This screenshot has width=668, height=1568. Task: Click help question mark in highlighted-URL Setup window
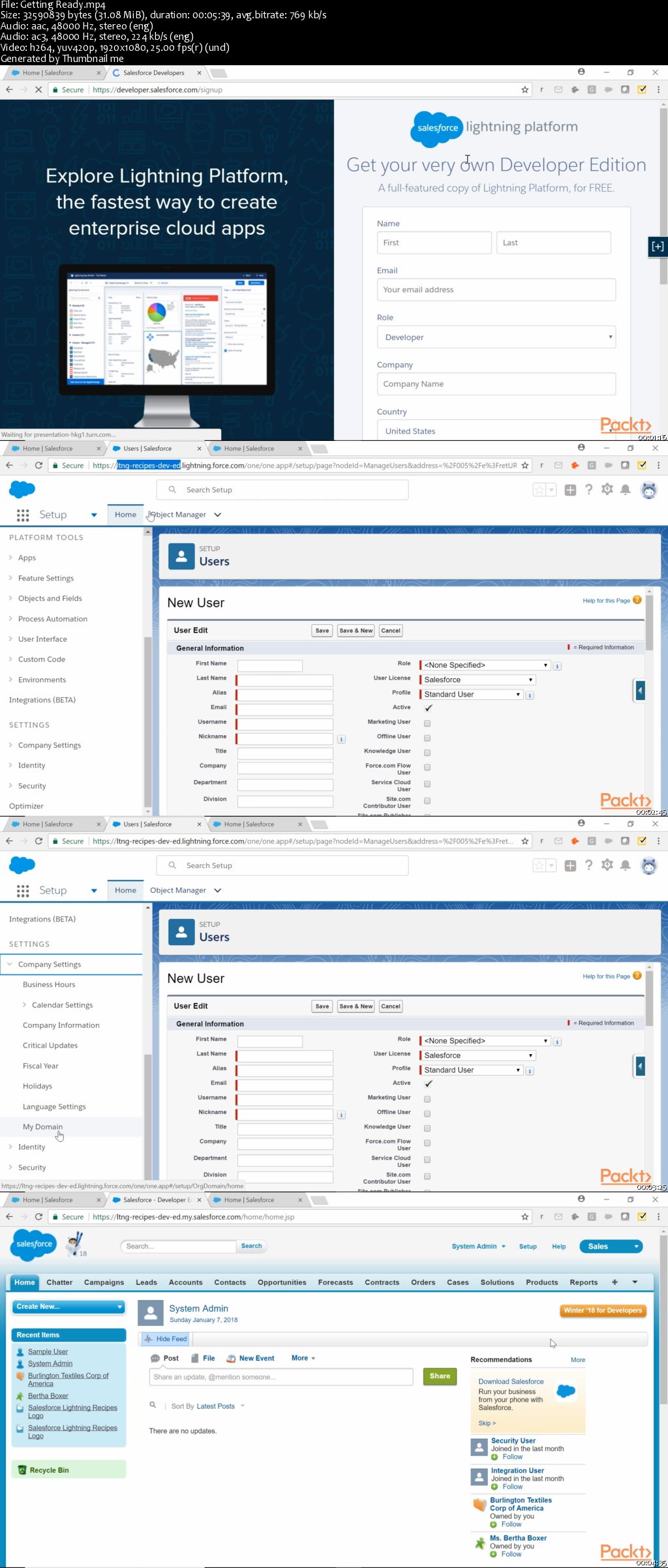click(x=588, y=489)
